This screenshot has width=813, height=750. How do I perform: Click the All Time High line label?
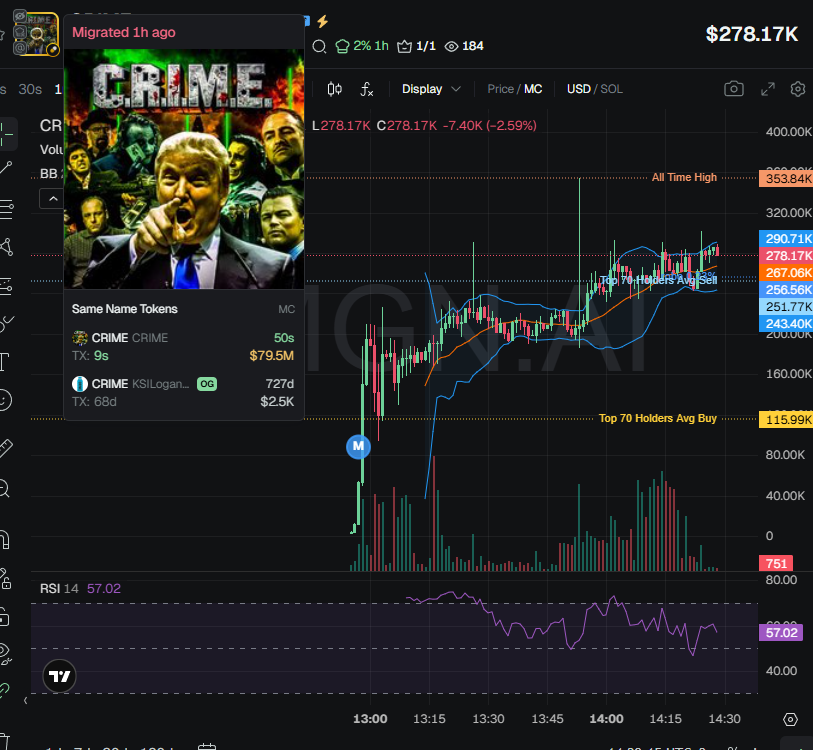click(684, 177)
